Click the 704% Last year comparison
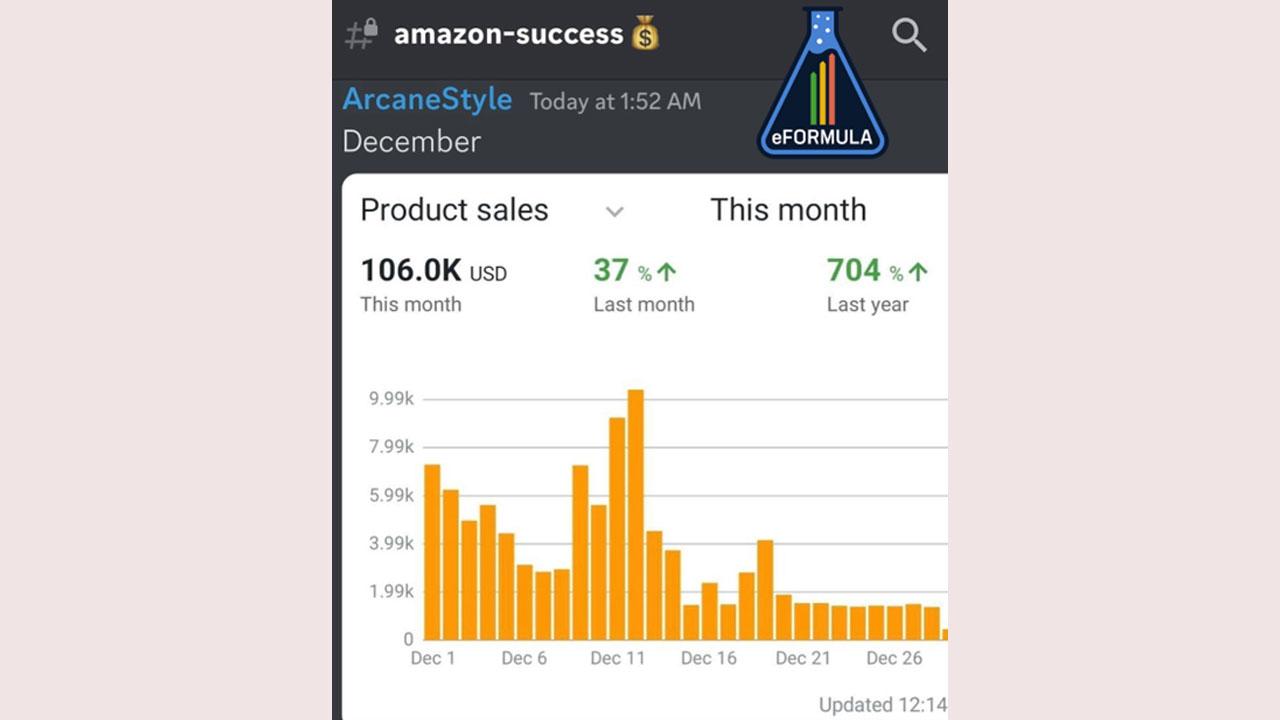This screenshot has height=720, width=1280. 877,285
